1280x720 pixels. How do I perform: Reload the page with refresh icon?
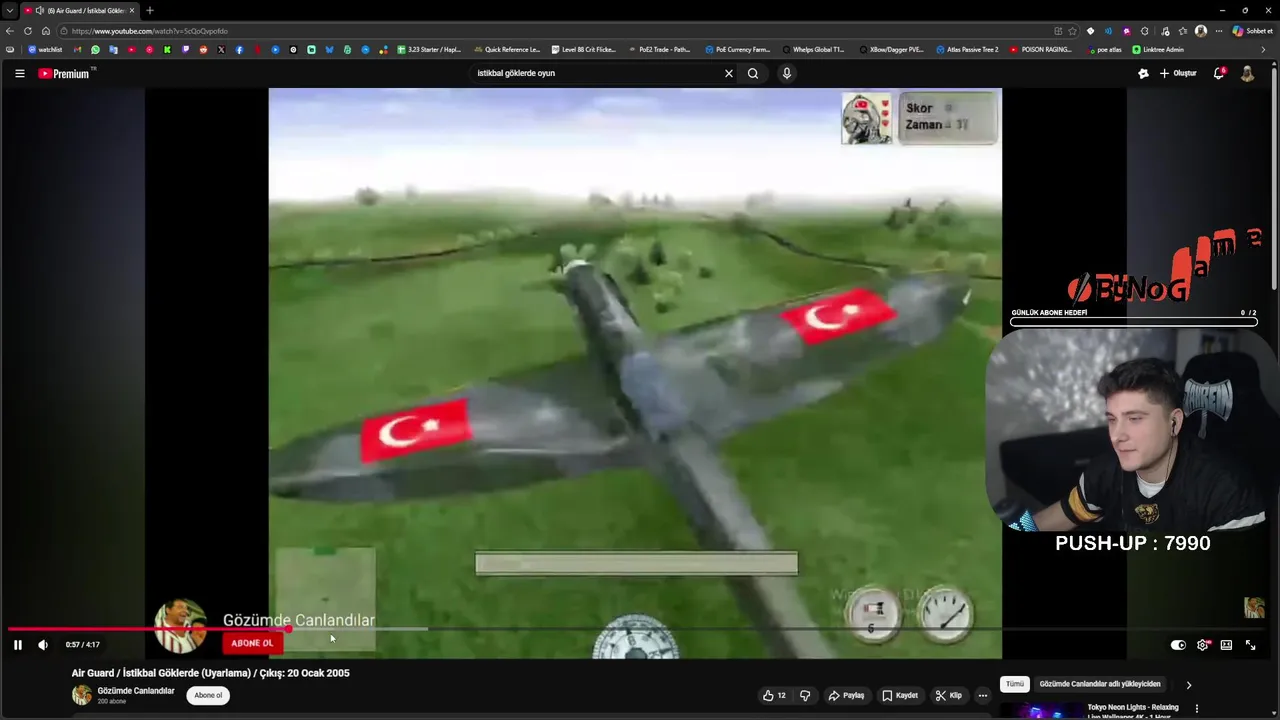point(28,31)
